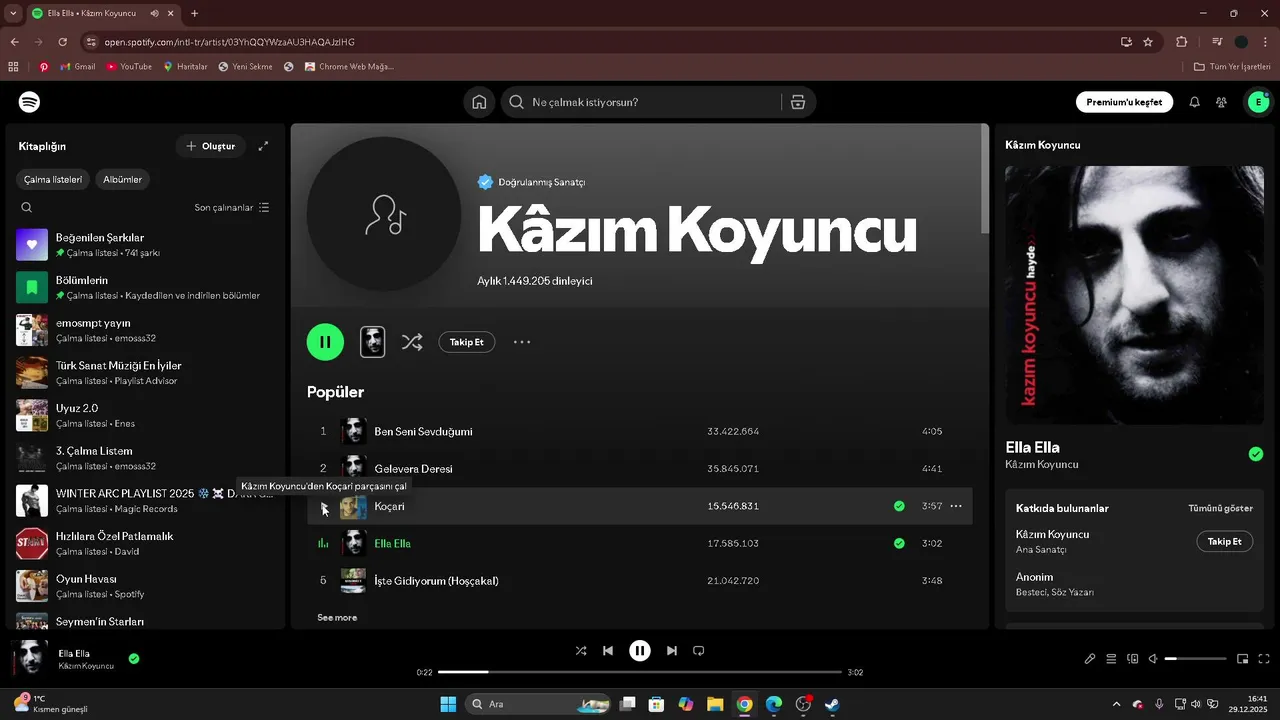Image resolution: width=1280 pixels, height=720 pixels.
Task: Open Spotify notifications bell
Action: pyautogui.click(x=1194, y=102)
